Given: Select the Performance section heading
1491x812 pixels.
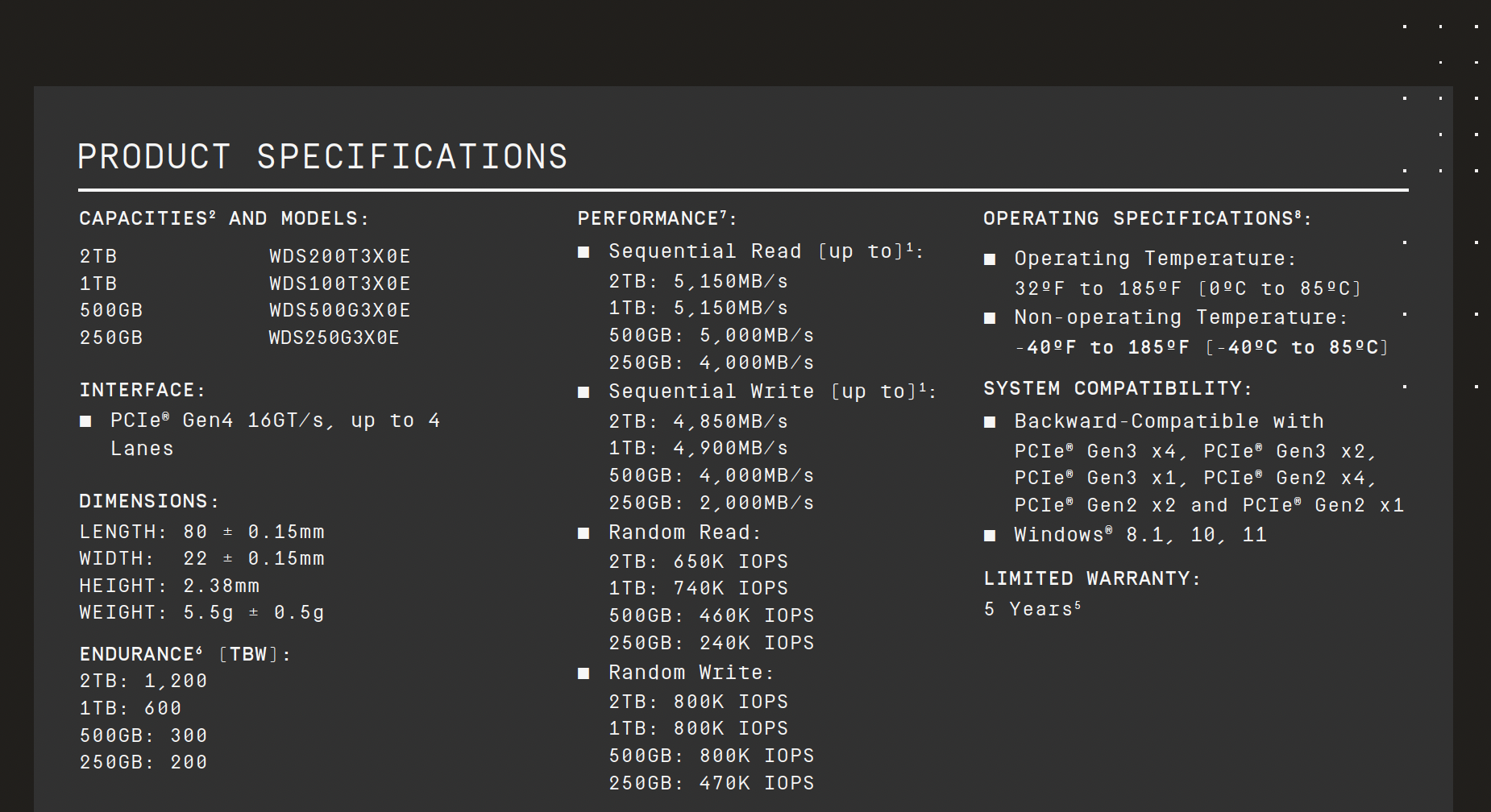Looking at the screenshot, I should coord(656,218).
